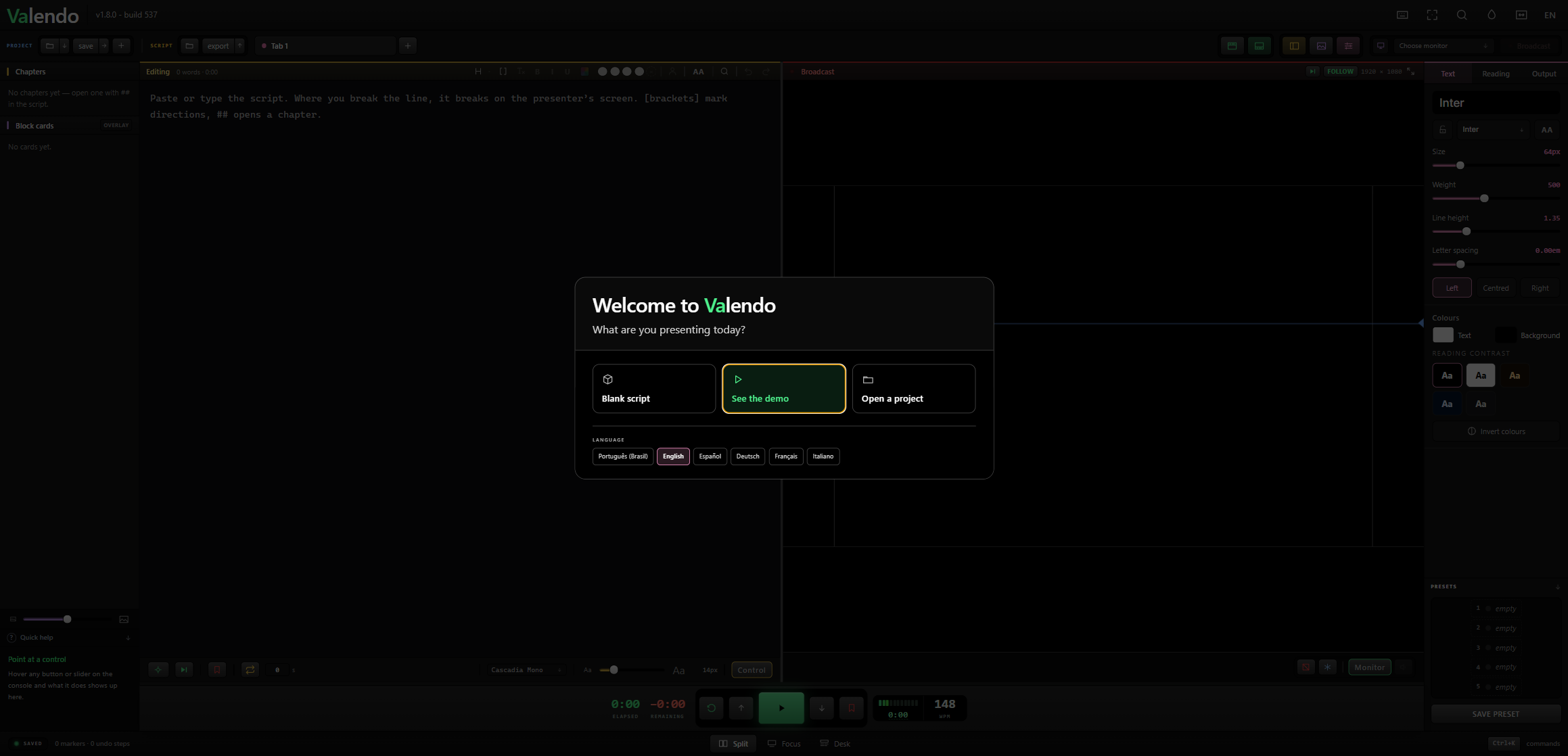Set text alignment to Centred
This screenshot has width=1568, height=756.
point(1496,288)
